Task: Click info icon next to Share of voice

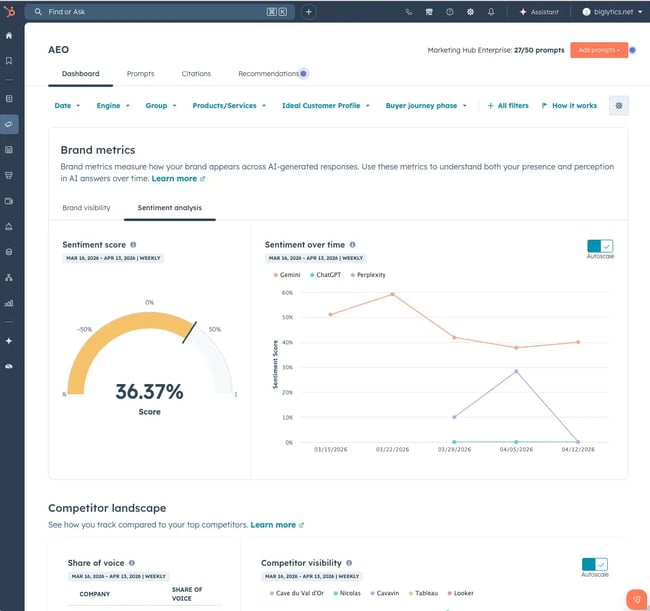Action: point(131,563)
